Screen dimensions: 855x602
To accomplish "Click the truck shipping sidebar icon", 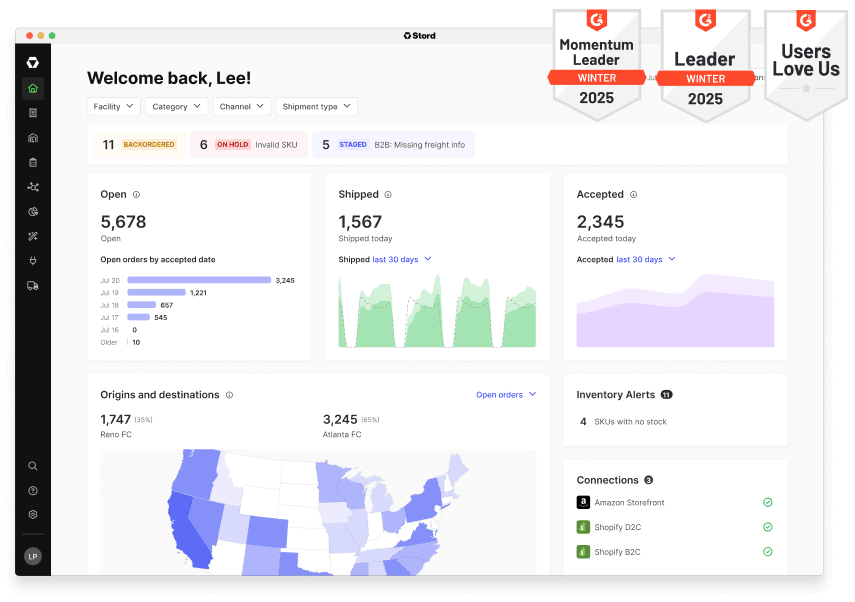I will [33, 286].
